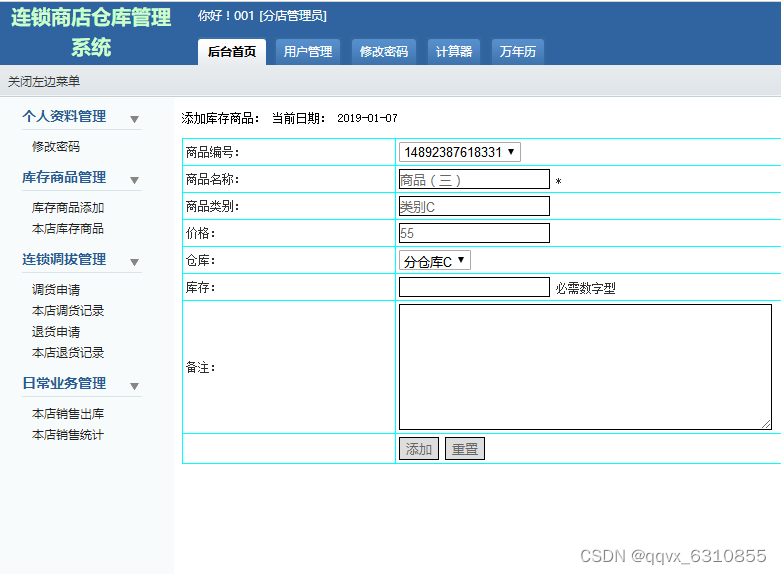781x574 pixels.
Task: Open the 计算器 tab
Action: [x=454, y=52]
